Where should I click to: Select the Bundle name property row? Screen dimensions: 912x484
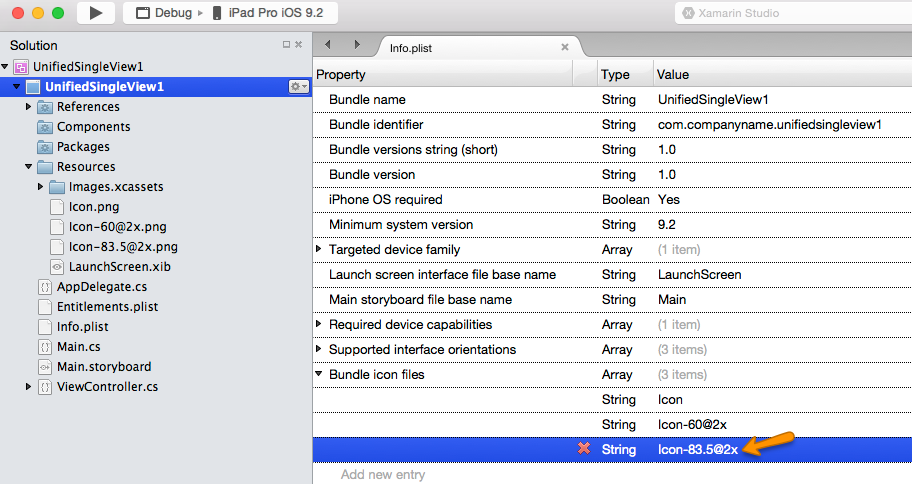[x=612, y=99]
